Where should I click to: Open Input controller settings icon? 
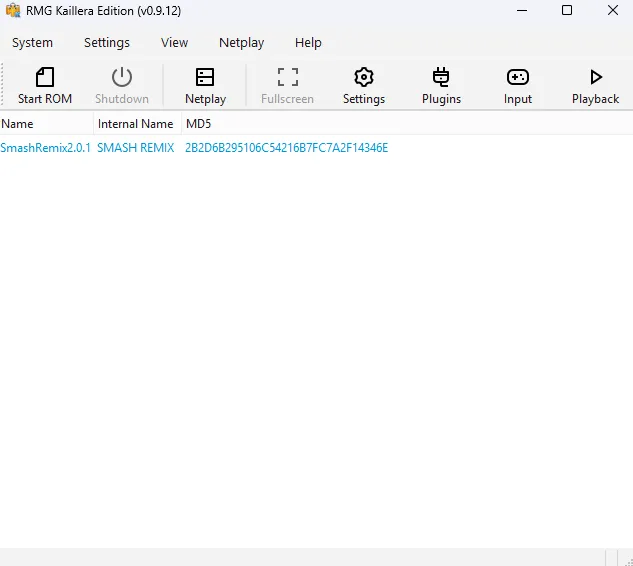click(518, 77)
